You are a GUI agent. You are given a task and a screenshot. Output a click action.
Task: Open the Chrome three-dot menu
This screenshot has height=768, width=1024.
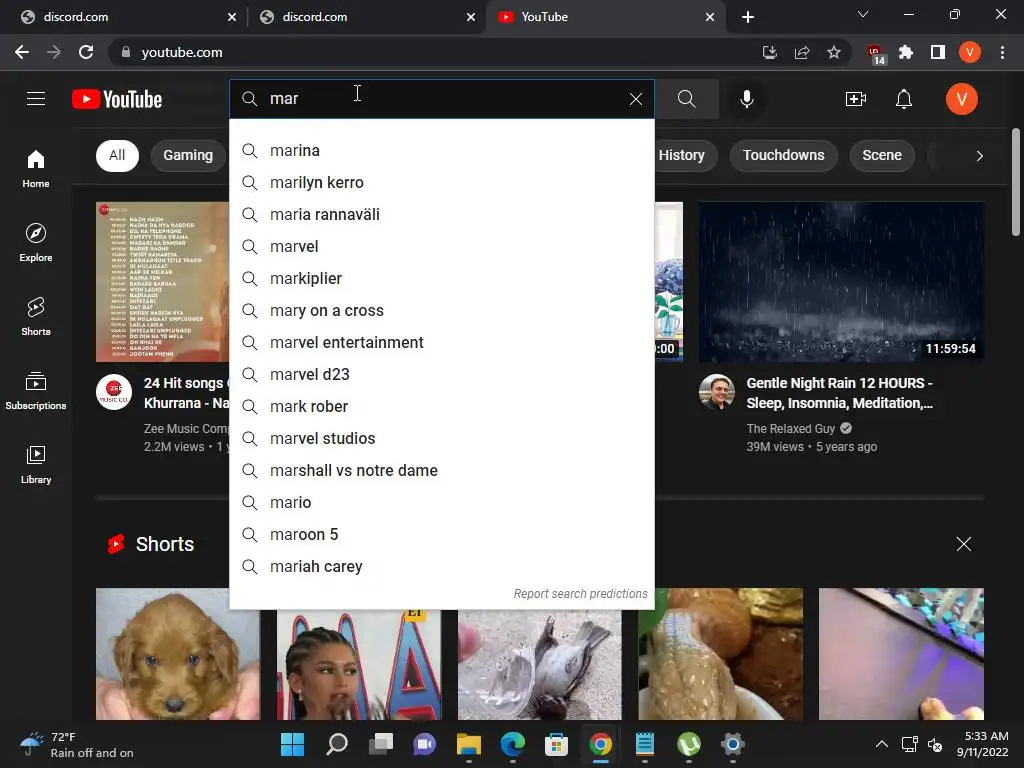1002,52
